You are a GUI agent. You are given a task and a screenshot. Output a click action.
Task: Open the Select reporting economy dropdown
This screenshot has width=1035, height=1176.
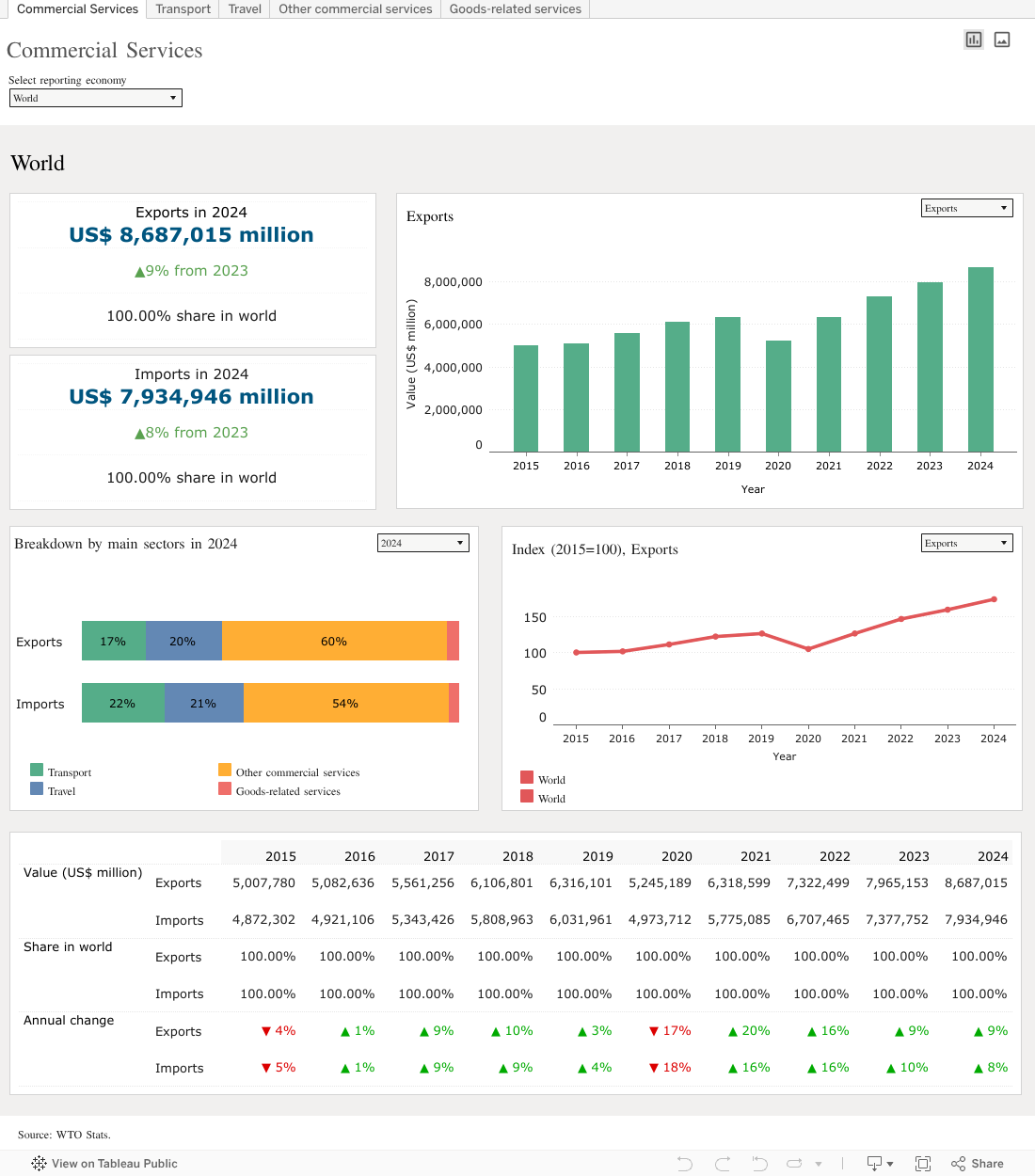pyautogui.click(x=96, y=98)
